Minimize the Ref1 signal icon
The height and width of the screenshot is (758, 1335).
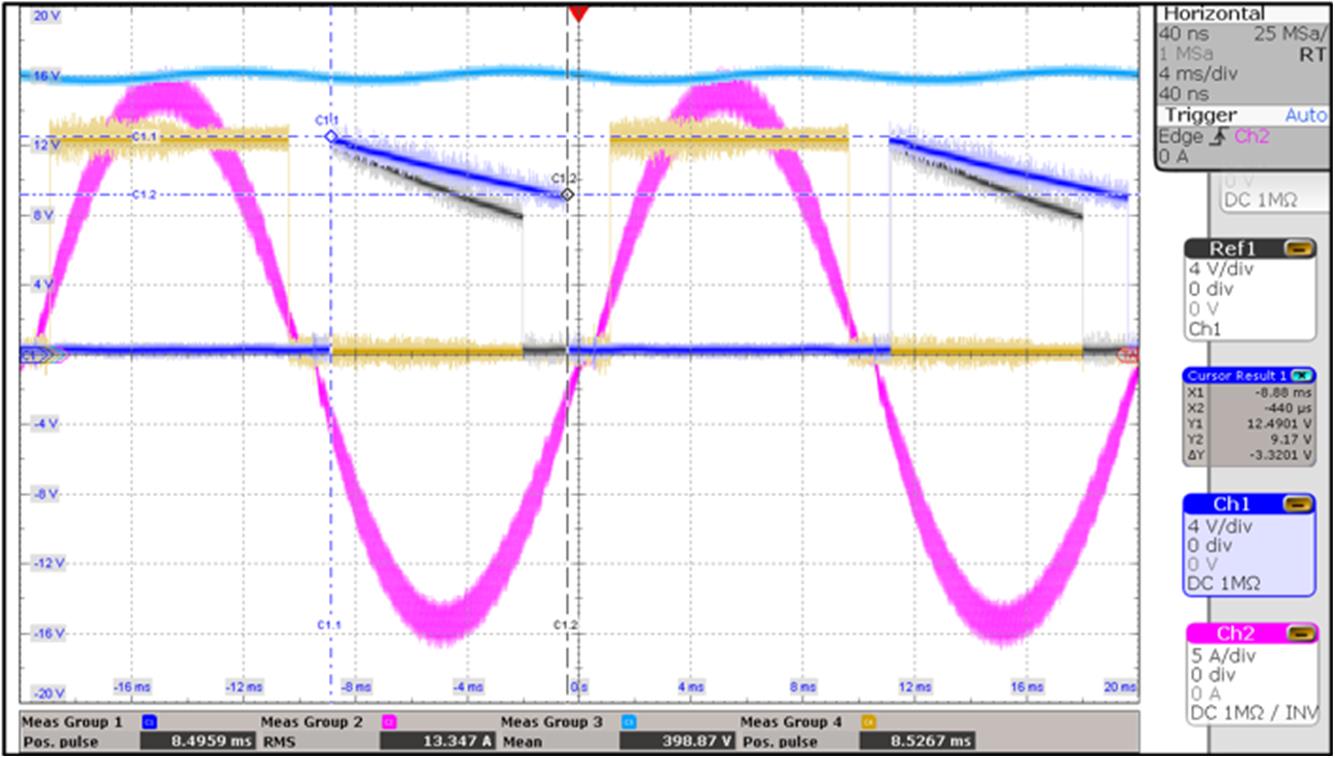pyautogui.click(x=1299, y=249)
